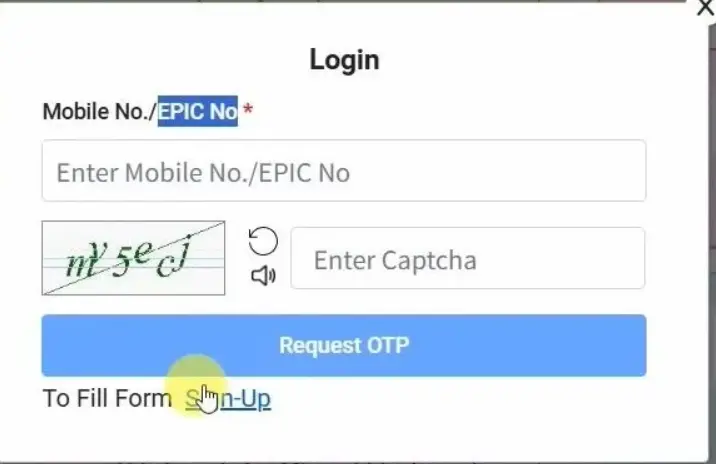Click the Request OTP button
The height and width of the screenshot is (464, 716).
[344, 345]
